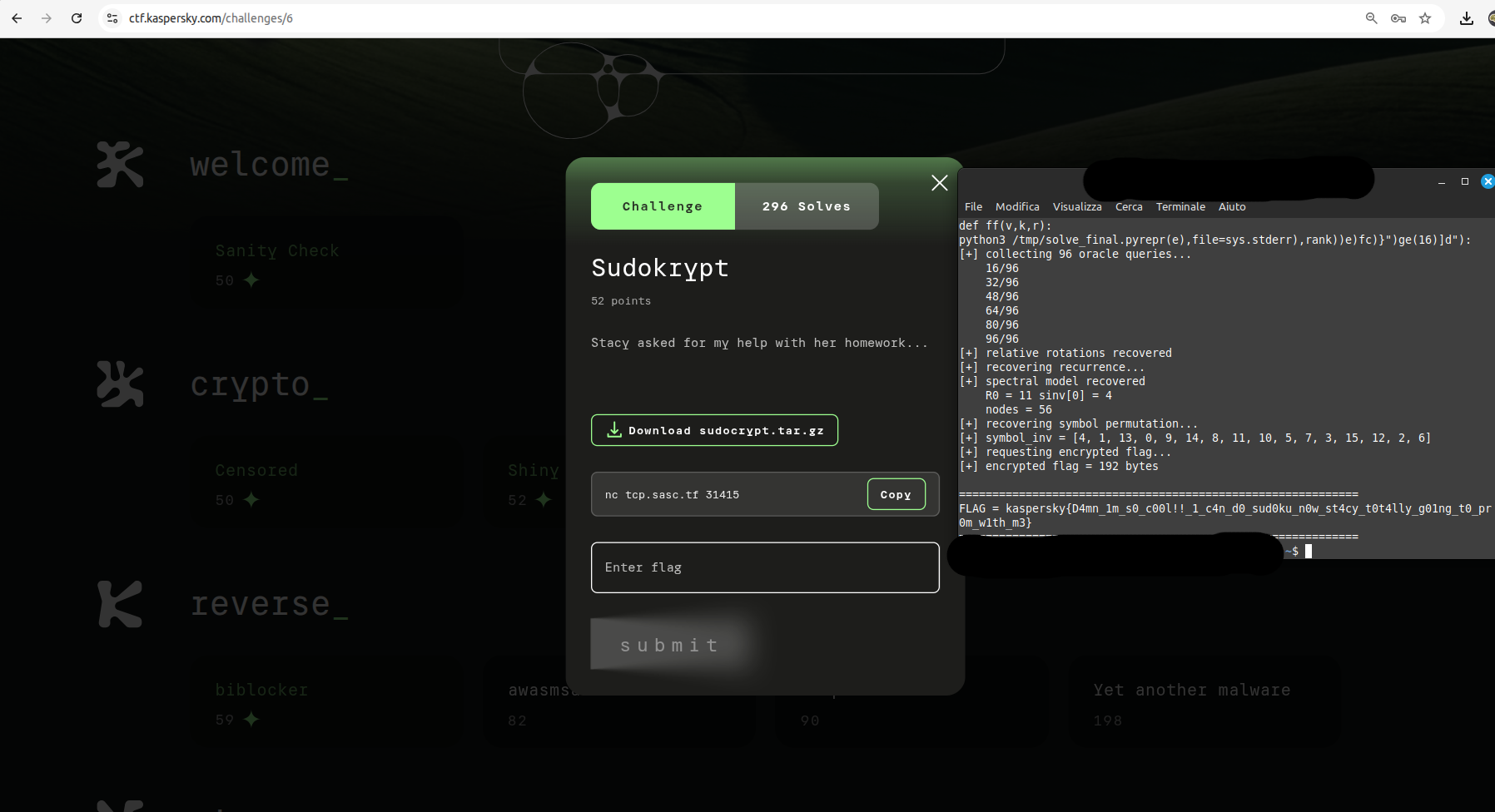Maximize the terminal window

click(1465, 181)
